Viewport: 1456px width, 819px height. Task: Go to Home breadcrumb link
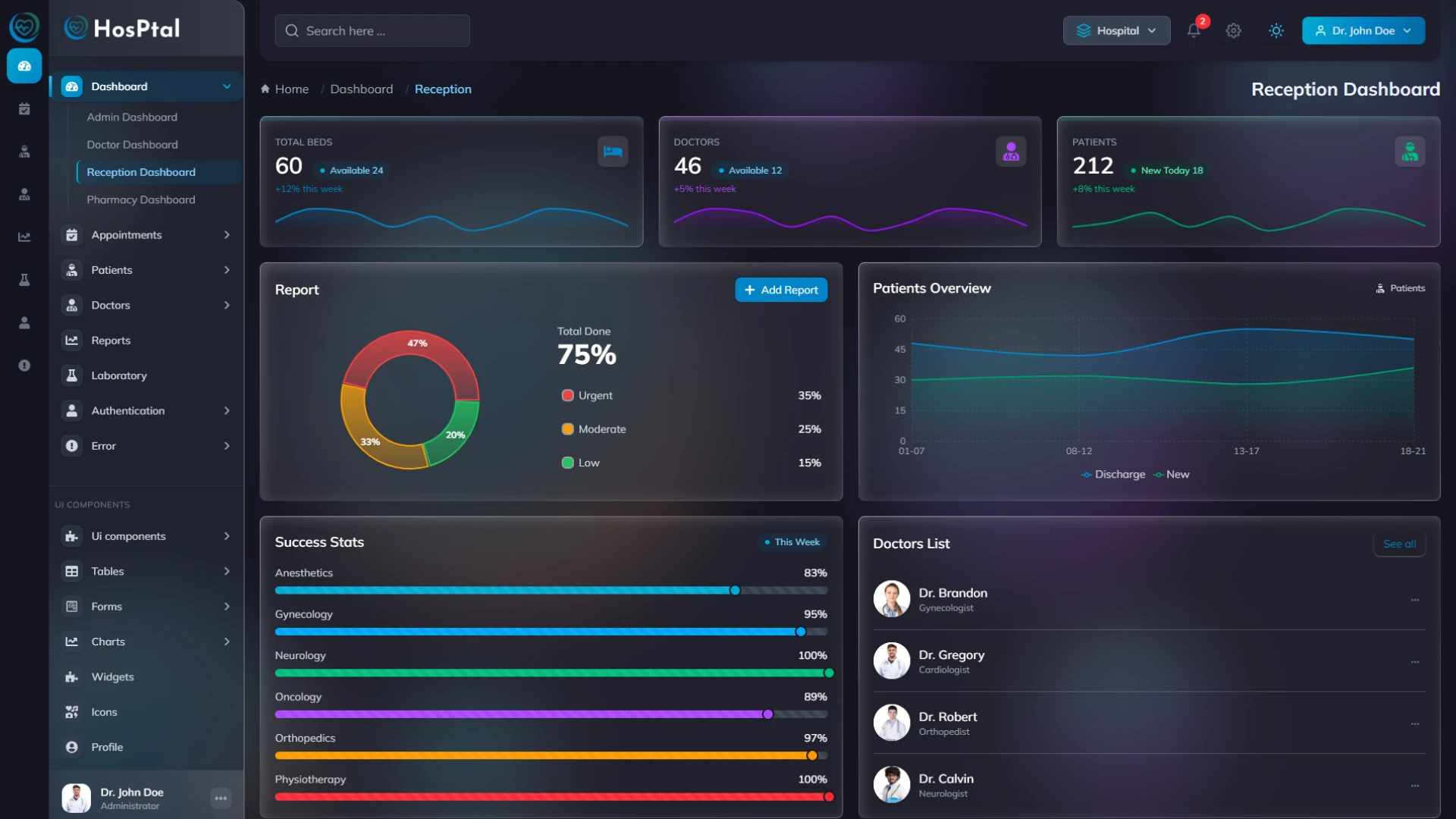[x=292, y=89]
